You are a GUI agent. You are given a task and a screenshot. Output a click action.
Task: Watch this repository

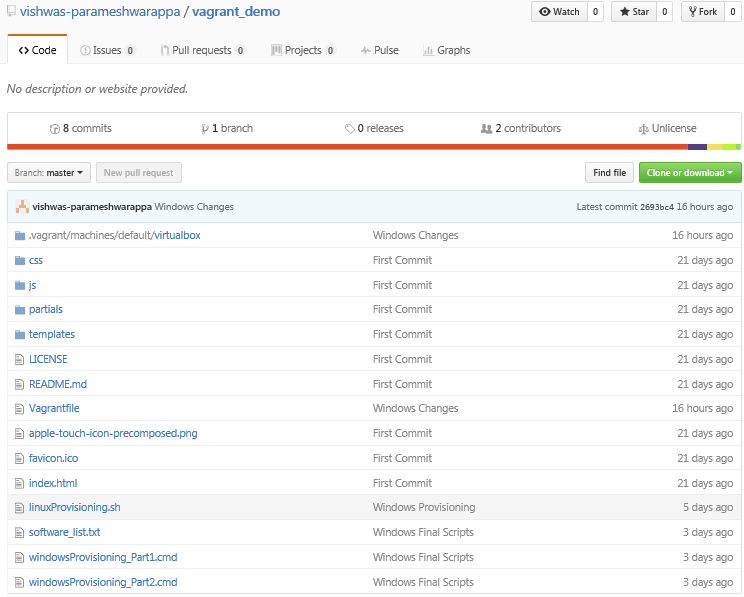[x=559, y=12]
